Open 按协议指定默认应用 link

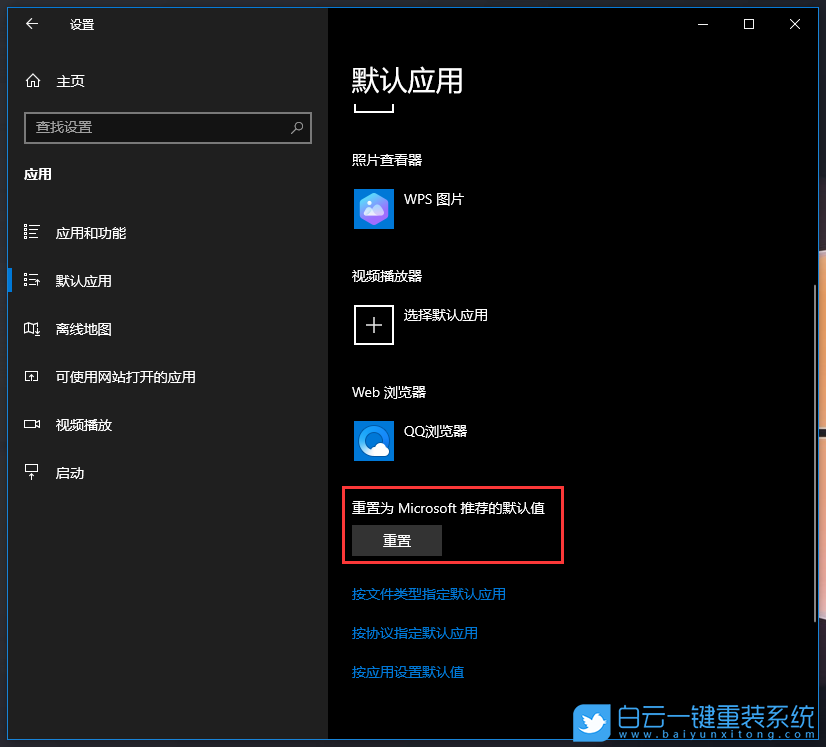[x=414, y=633]
